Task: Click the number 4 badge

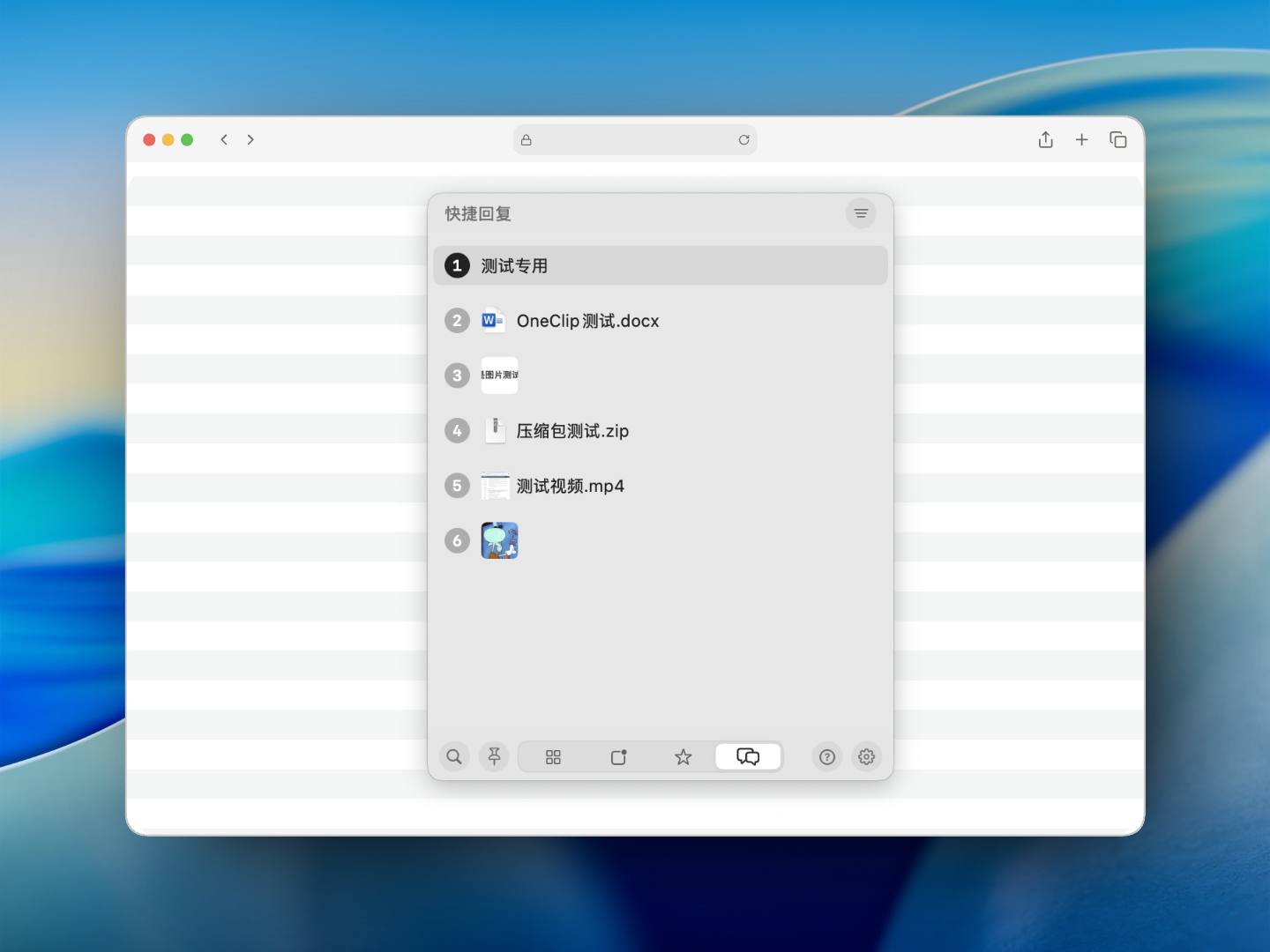Action: point(457,431)
